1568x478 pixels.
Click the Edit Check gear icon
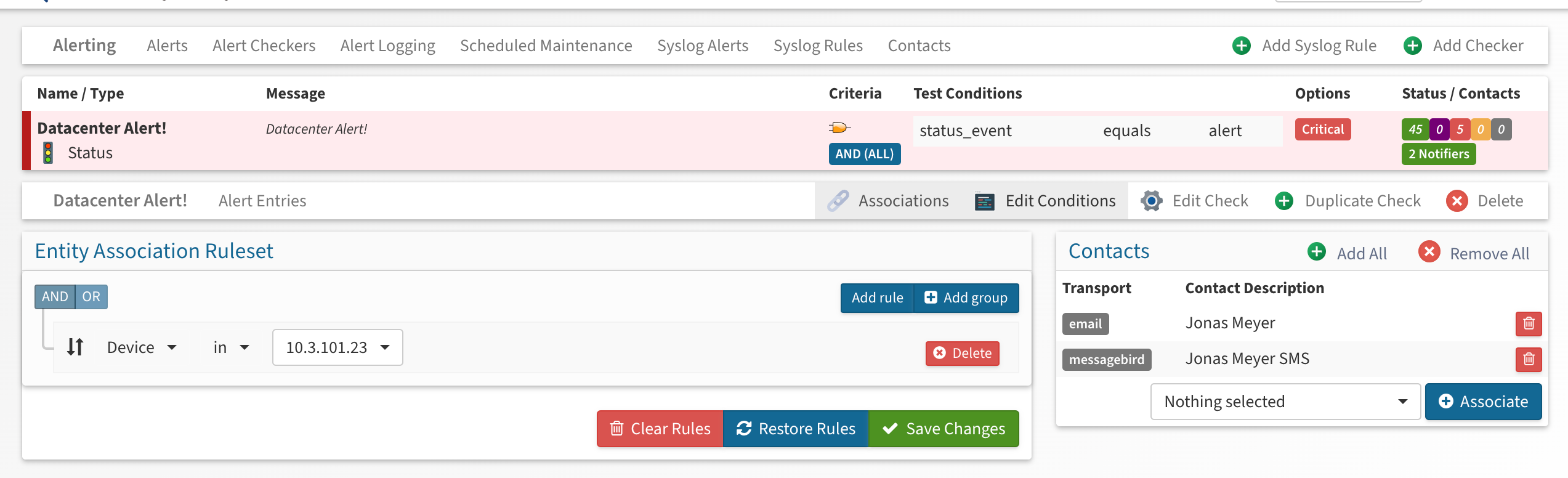pyautogui.click(x=1151, y=201)
